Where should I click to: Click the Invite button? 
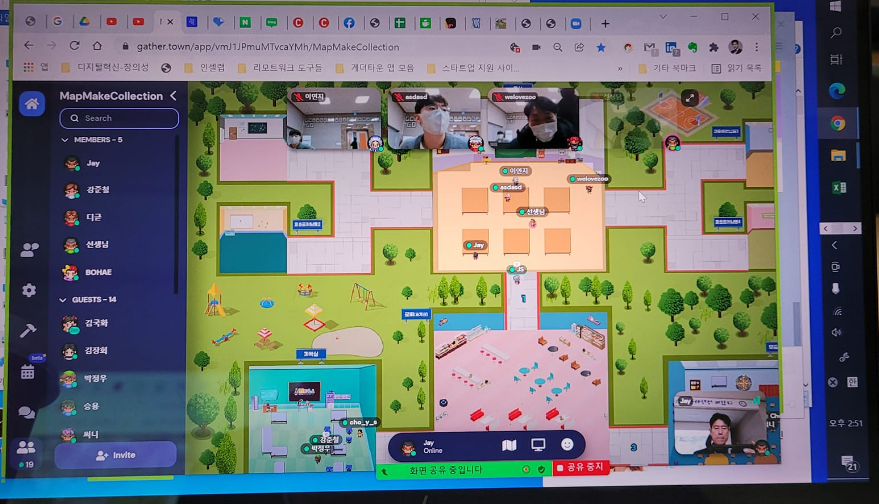click(115, 455)
